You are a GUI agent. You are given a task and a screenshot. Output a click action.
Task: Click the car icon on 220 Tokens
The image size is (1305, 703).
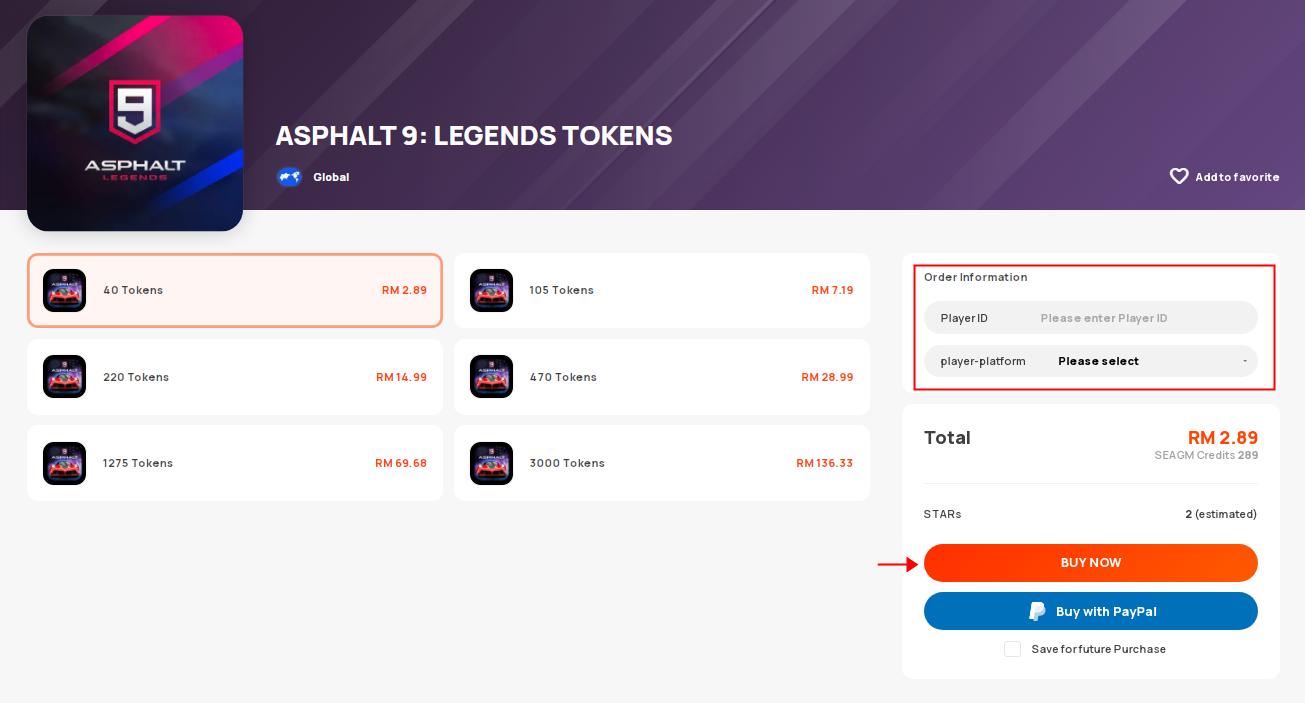(x=64, y=377)
